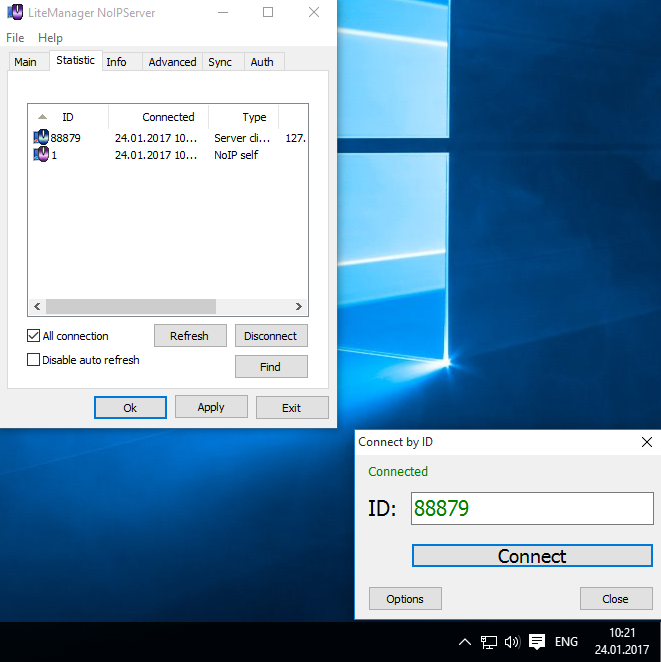Close the Connect by ID dialog with X
The height and width of the screenshot is (662, 661).
click(647, 442)
